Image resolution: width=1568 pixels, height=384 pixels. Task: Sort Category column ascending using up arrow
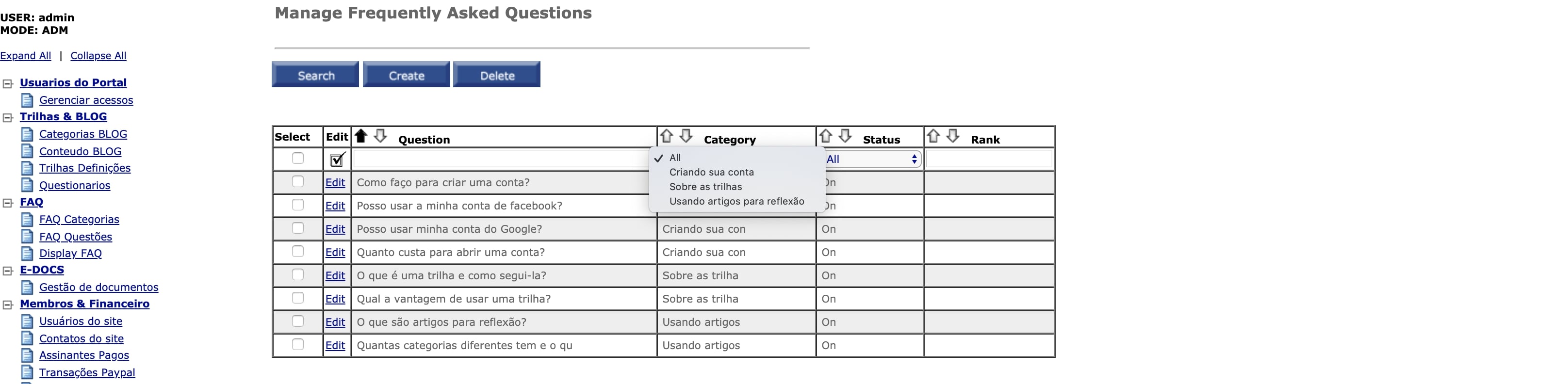[667, 136]
